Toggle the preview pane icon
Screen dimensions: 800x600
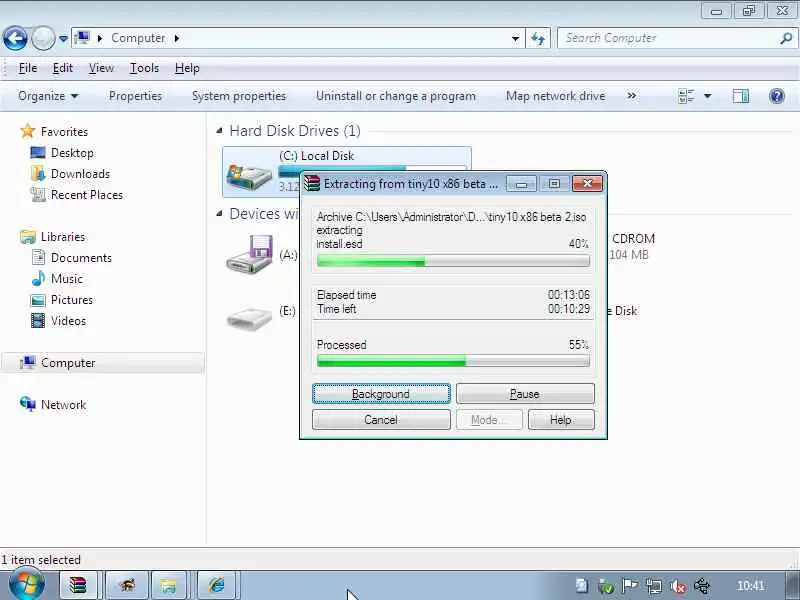[741, 96]
